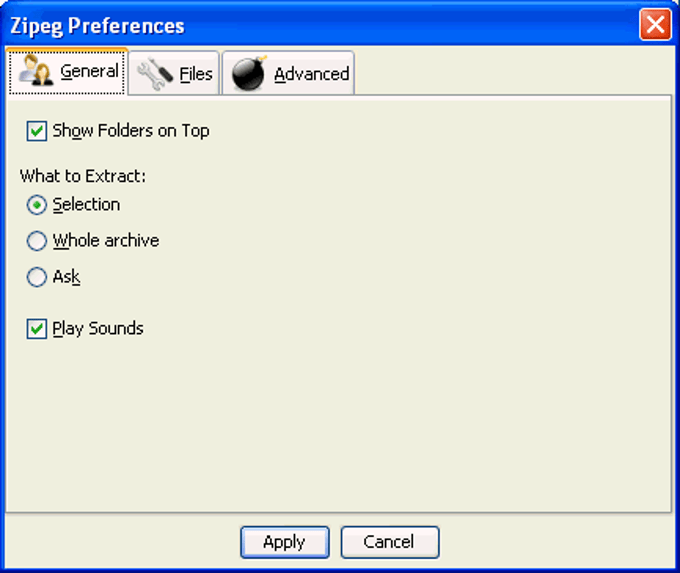680x573 pixels.
Task: Click the Ask option label text
Action: pyautogui.click(x=66, y=277)
